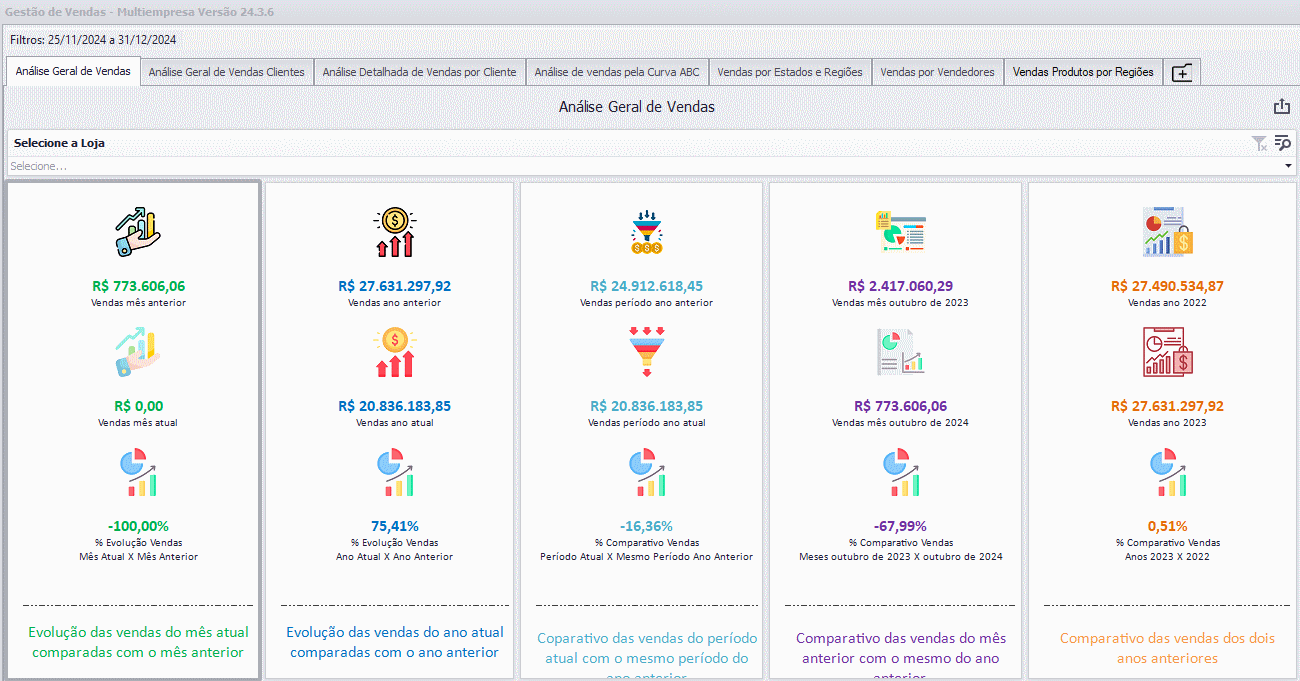Click funnel icon above Vendas período ano anterior

646,232
